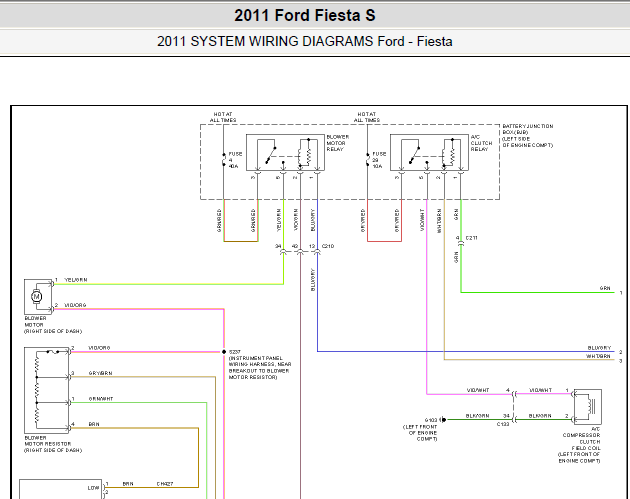Click YEL/GRN label at blower motor pin 1
Viewport: 630px width, 499px height.
click(76, 280)
